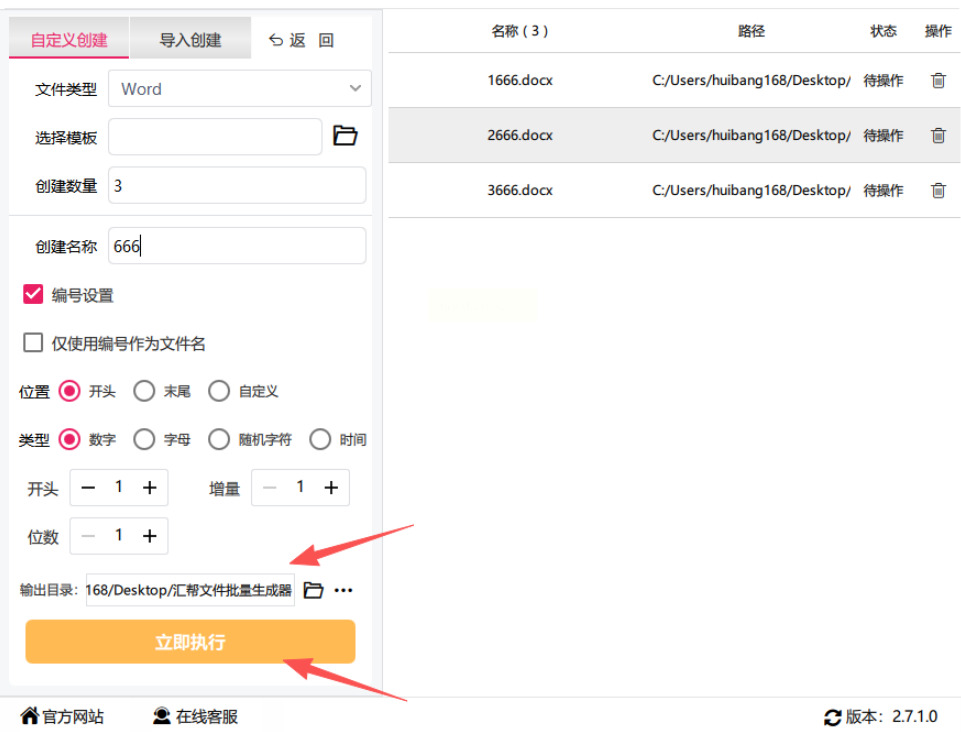This screenshot has width=961, height=732.
Task: Click the 操作 column header
Action: click(938, 31)
